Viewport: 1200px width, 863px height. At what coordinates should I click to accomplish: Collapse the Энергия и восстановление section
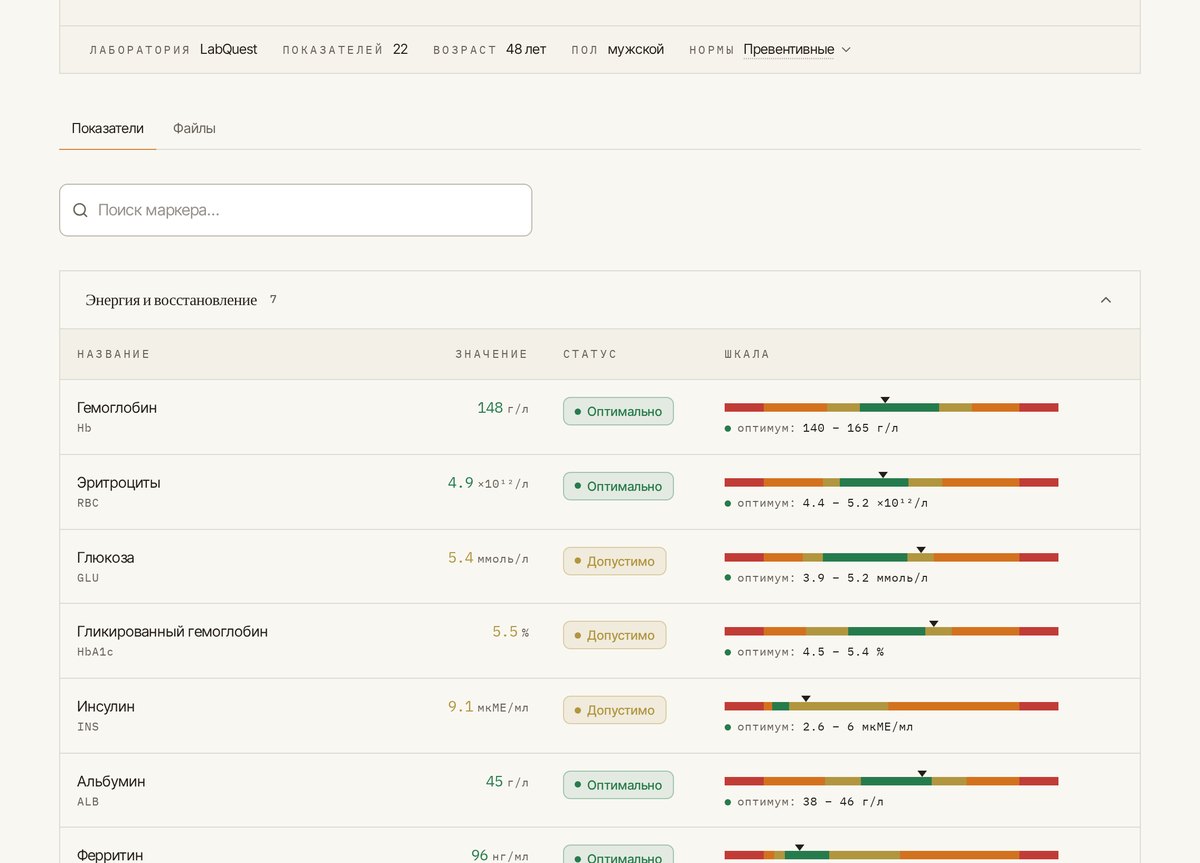point(1106,300)
